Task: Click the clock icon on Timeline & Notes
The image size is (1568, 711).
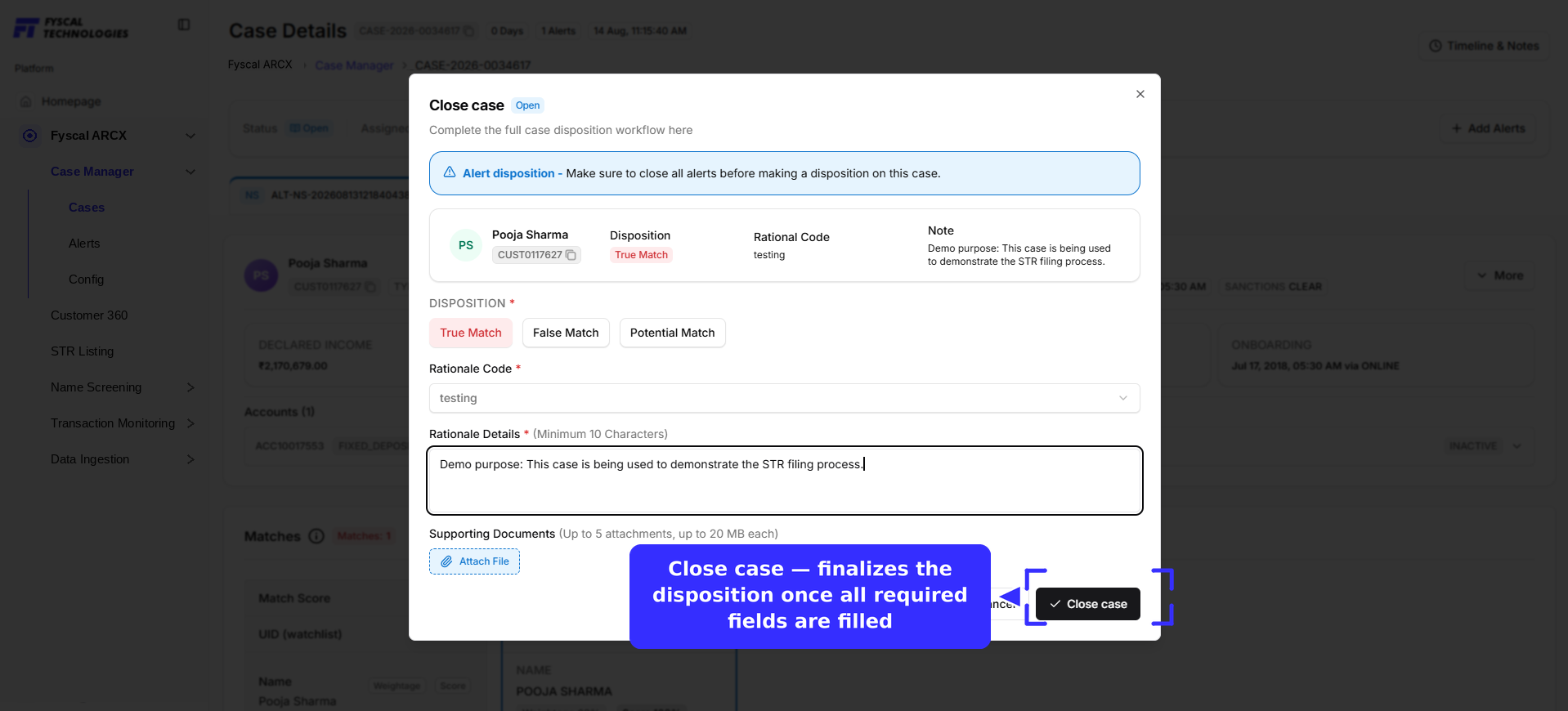Action: tap(1436, 46)
